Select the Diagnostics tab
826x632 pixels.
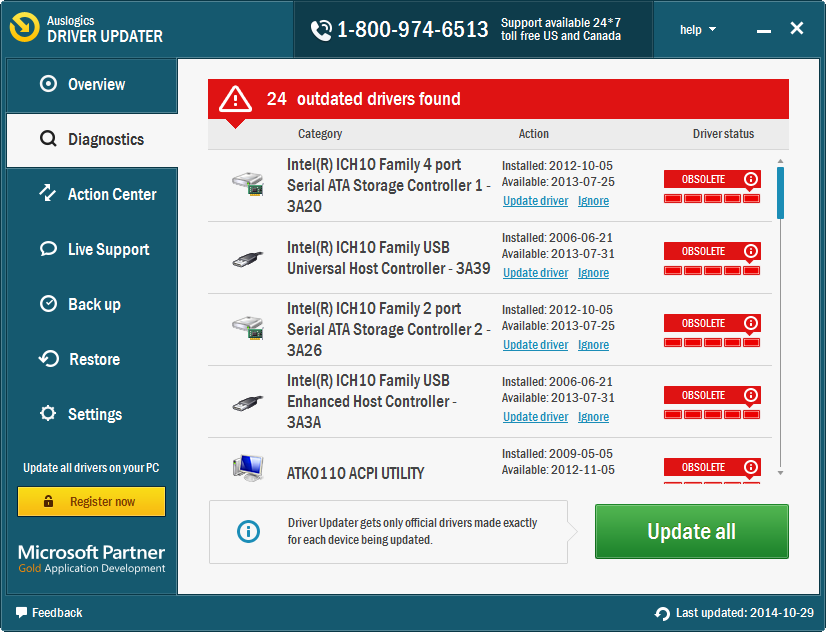coord(92,140)
